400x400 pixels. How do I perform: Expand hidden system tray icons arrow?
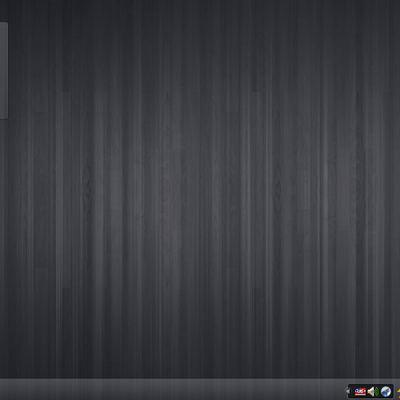pos(348,391)
